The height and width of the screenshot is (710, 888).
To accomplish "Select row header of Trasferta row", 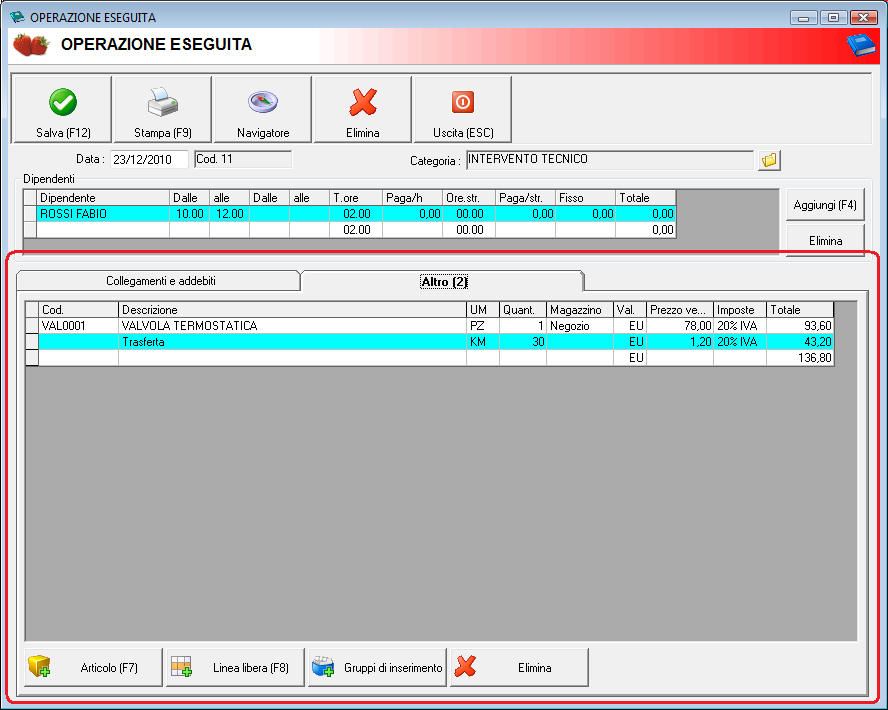I will (32, 341).
